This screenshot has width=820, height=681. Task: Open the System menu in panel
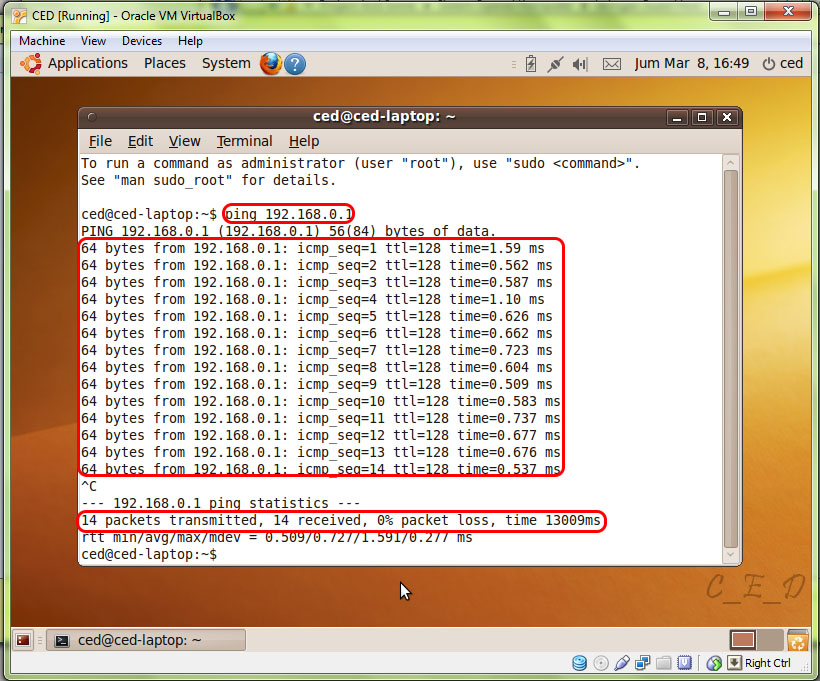(226, 63)
